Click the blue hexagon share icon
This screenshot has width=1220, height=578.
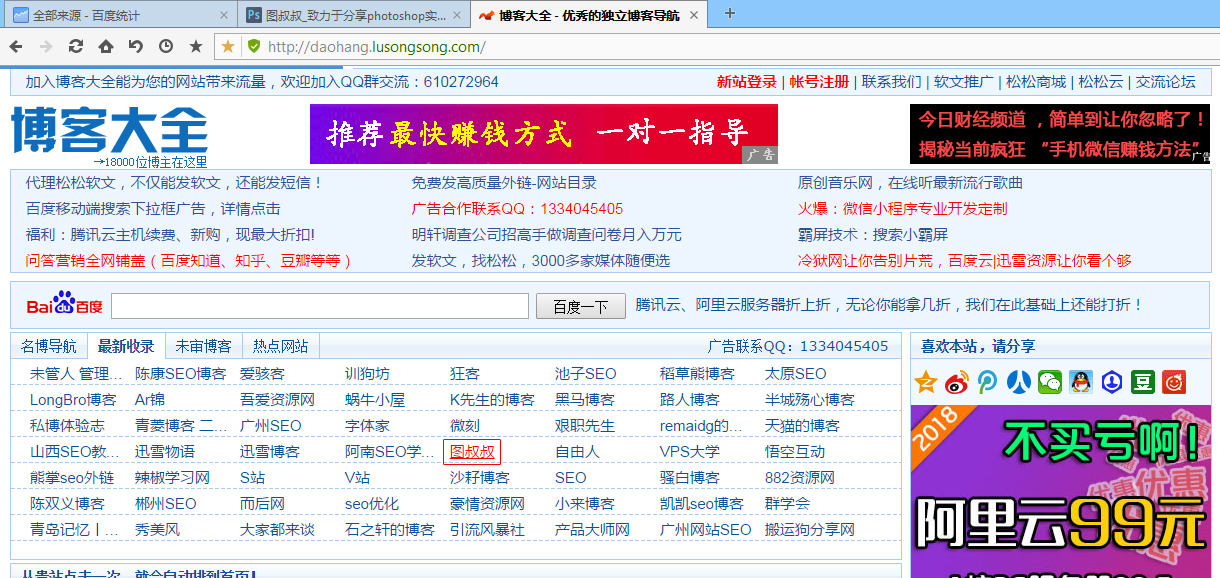(1111, 381)
